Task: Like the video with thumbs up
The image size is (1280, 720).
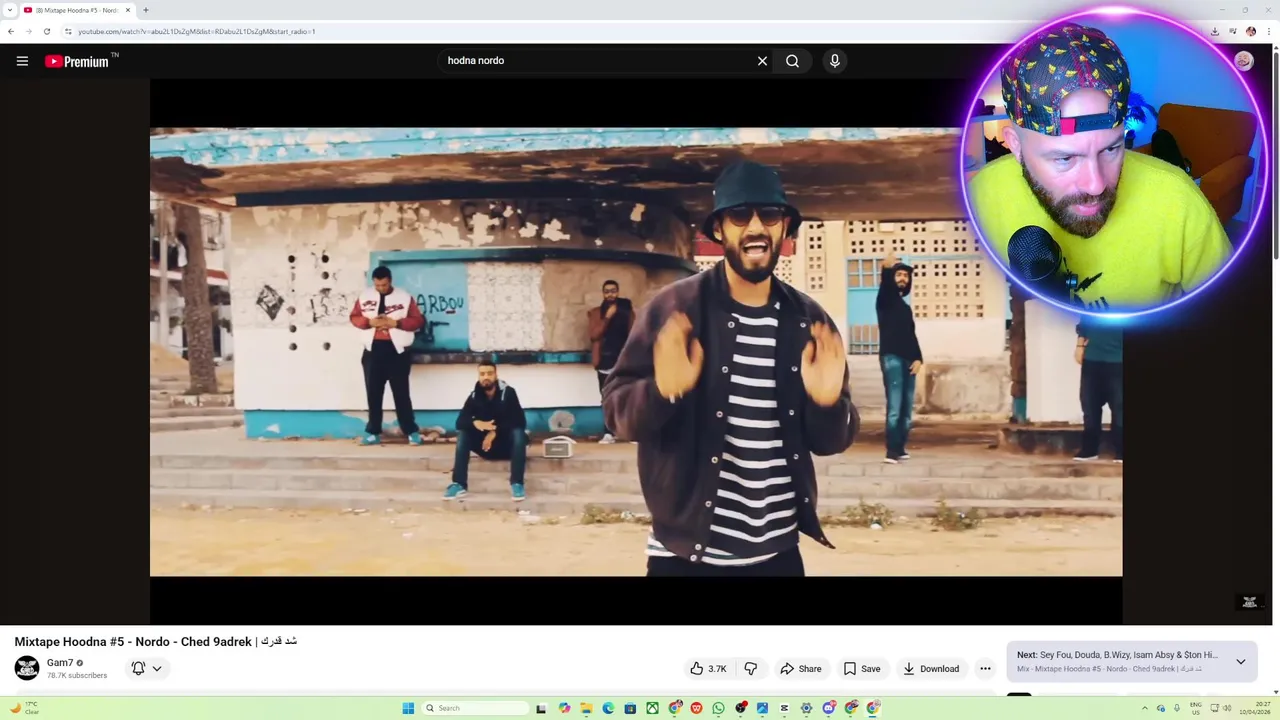Action: [x=709, y=669]
